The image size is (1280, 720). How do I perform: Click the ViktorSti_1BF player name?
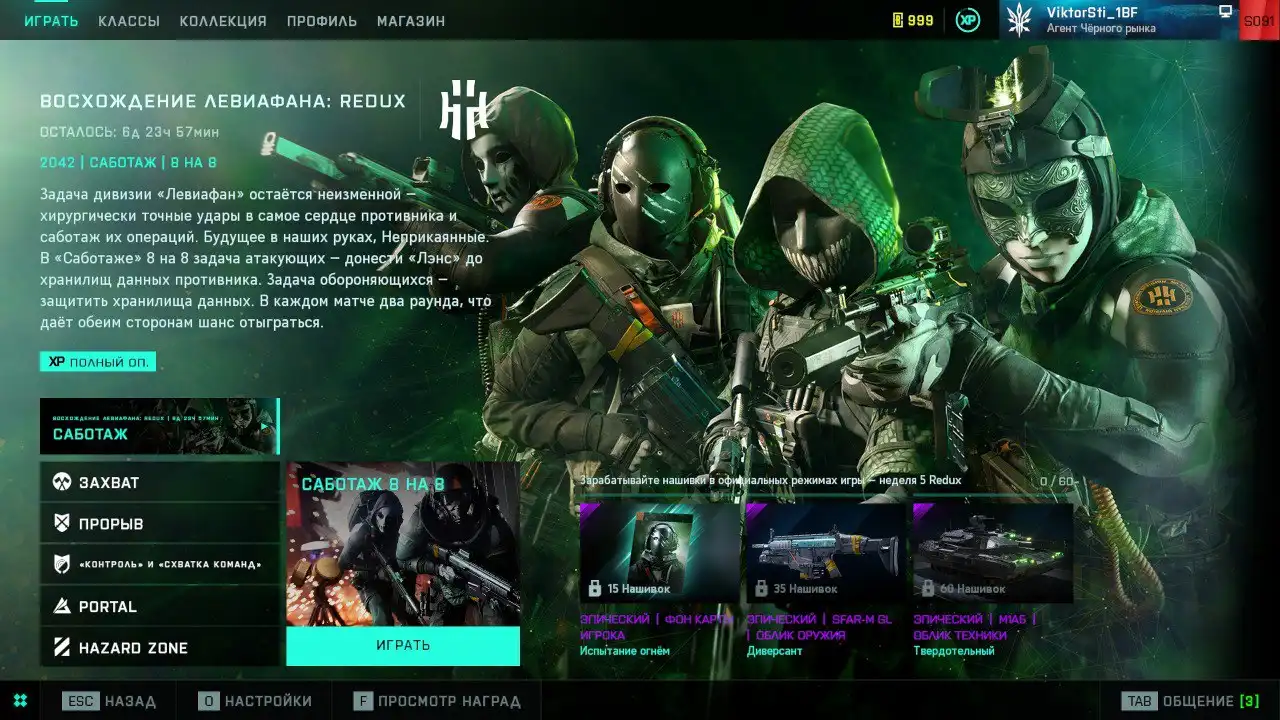point(1092,12)
